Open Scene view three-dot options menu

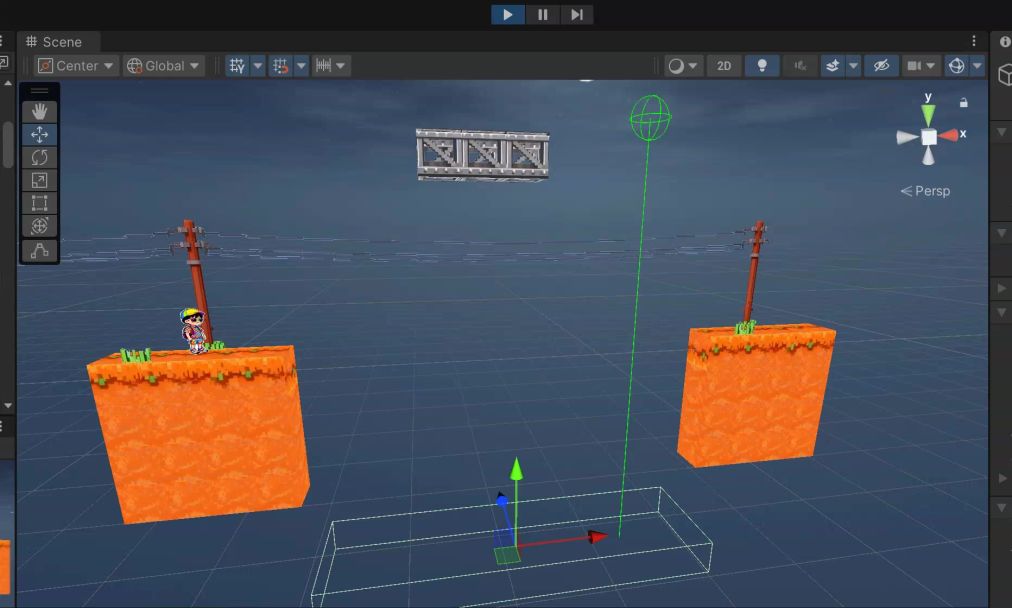click(x=975, y=42)
